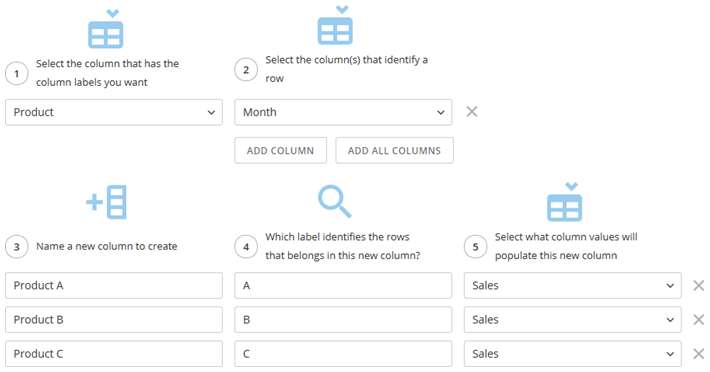Open the Sales dropdown for Product C
The width and height of the screenshot is (710, 372).
click(x=572, y=354)
